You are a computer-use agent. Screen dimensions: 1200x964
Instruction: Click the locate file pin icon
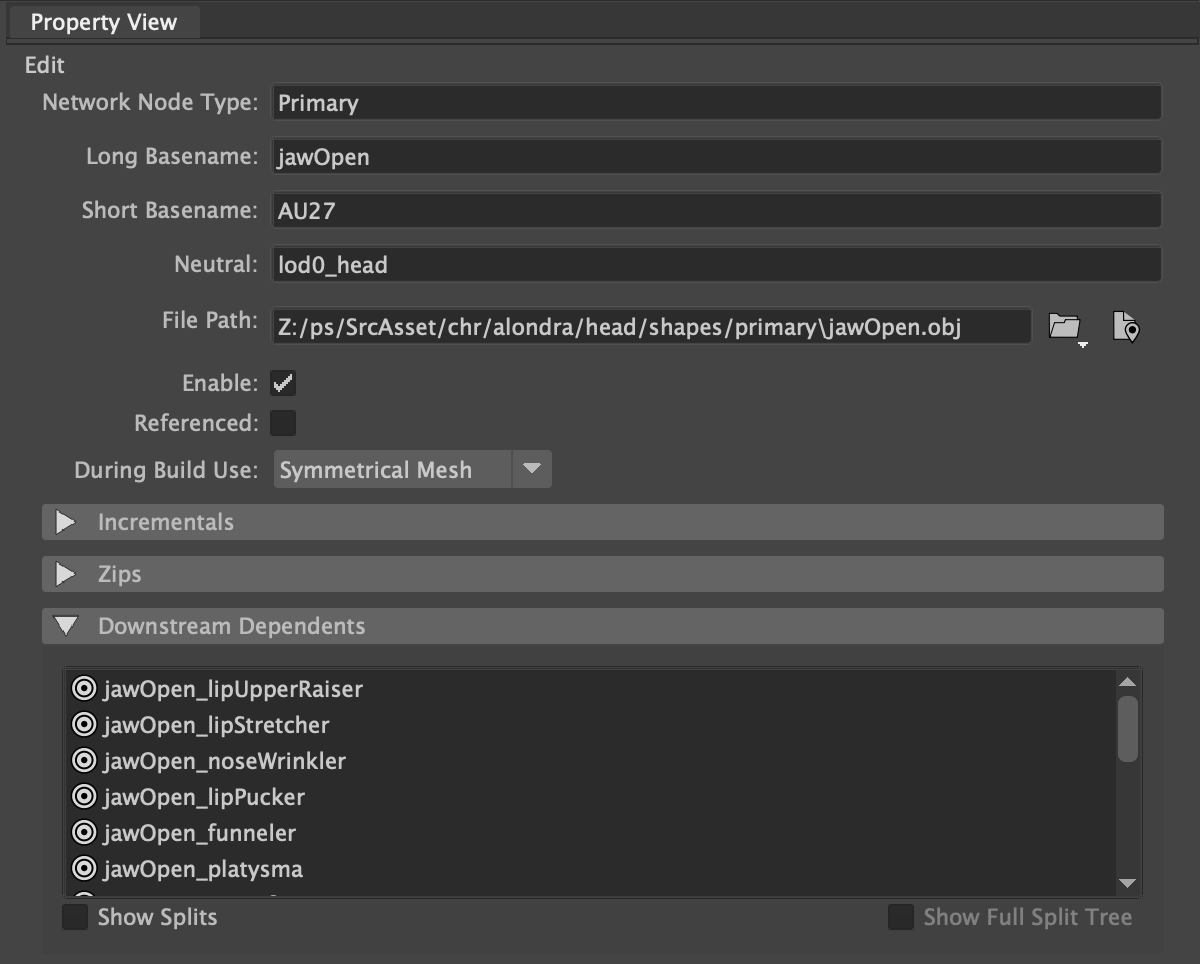[1125, 326]
